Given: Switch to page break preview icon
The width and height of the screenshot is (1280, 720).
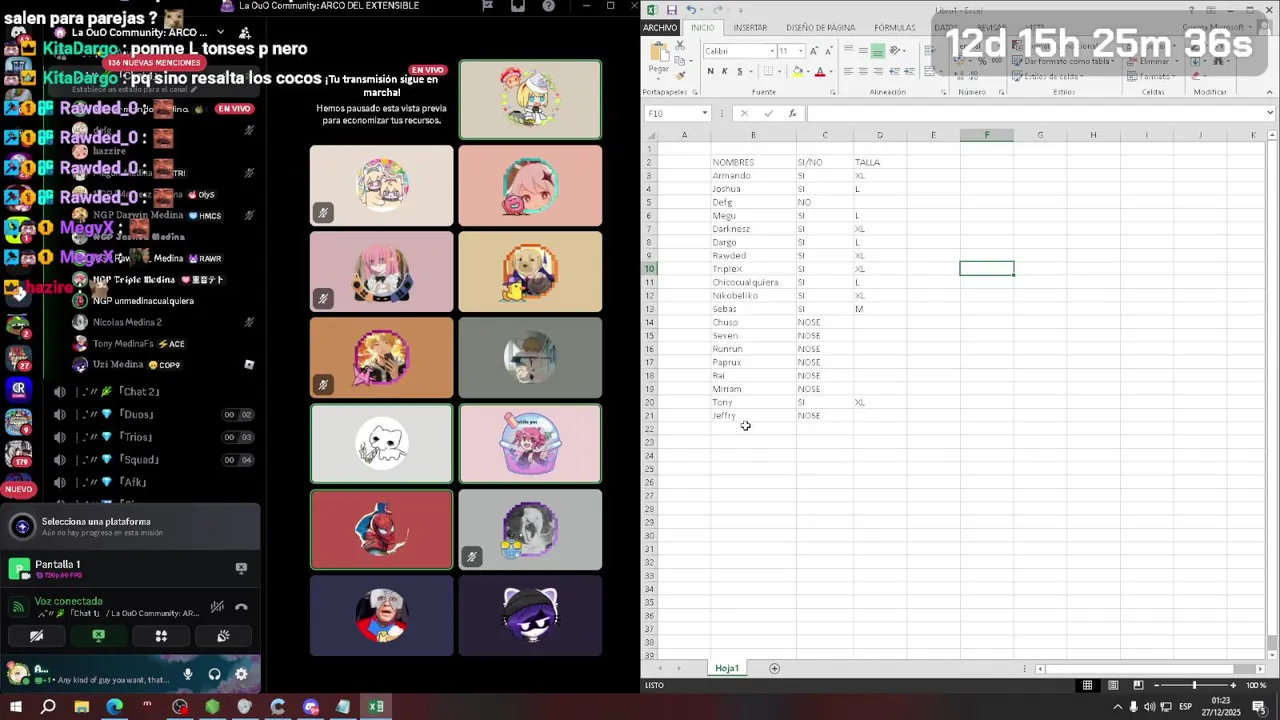Looking at the screenshot, I should click(1138, 685).
